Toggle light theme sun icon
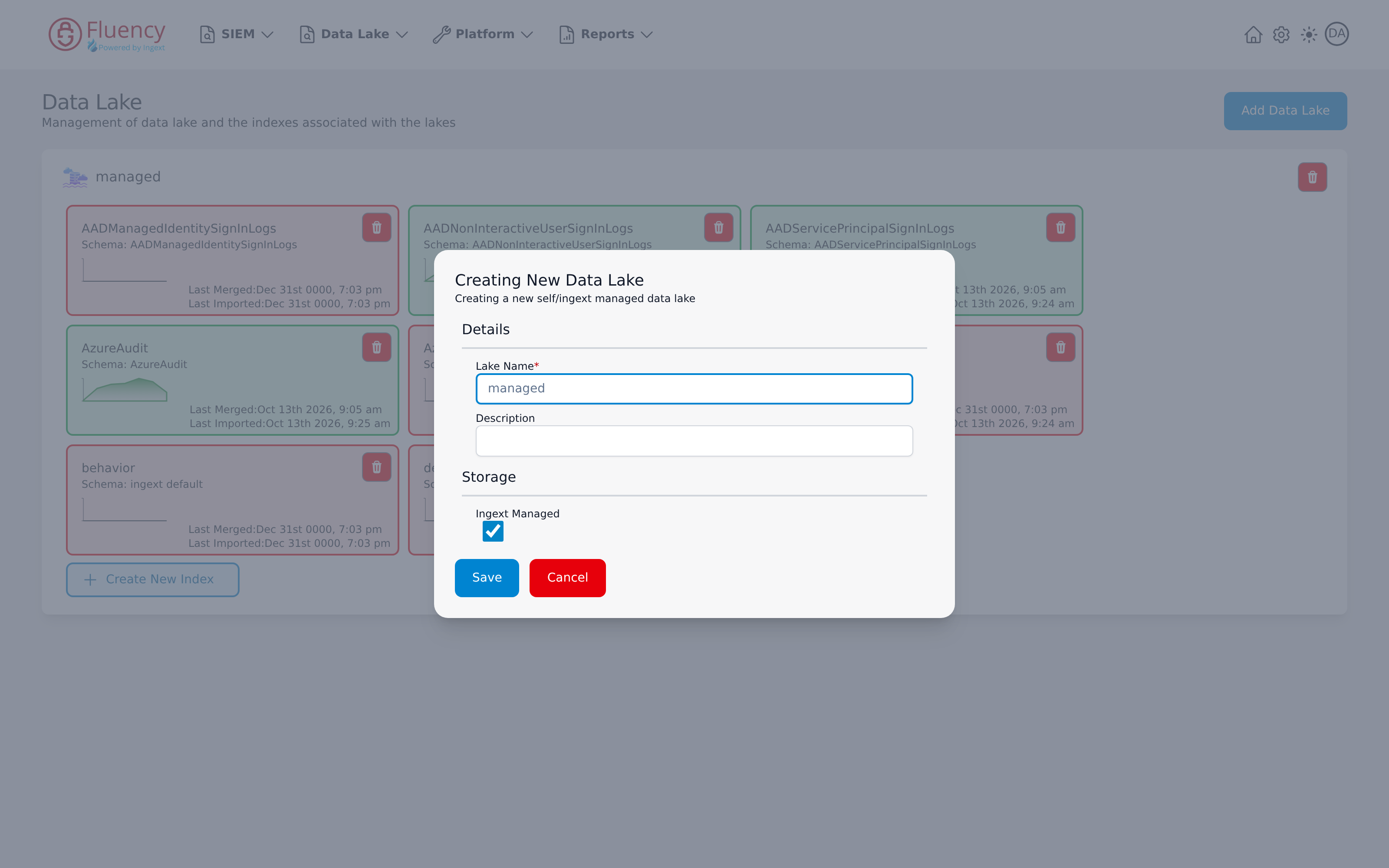Viewport: 1389px width, 868px height. point(1309,34)
